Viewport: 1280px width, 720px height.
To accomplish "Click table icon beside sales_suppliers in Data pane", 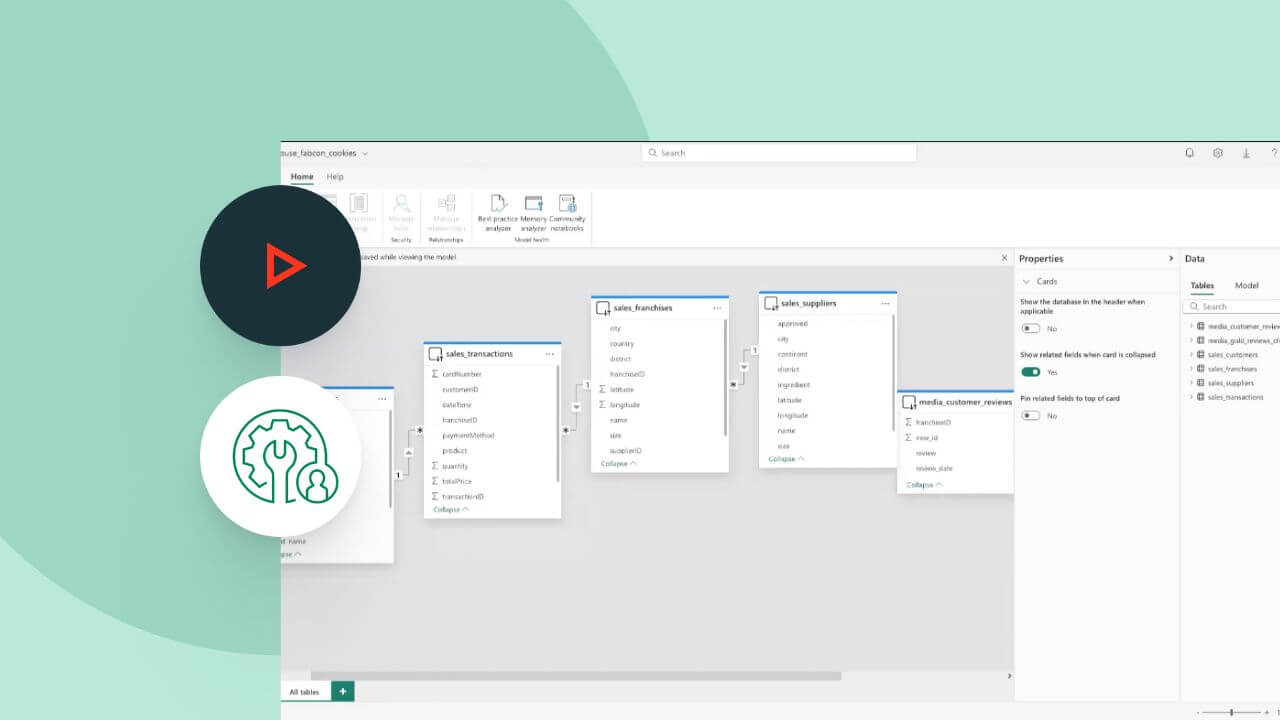I will (1201, 383).
